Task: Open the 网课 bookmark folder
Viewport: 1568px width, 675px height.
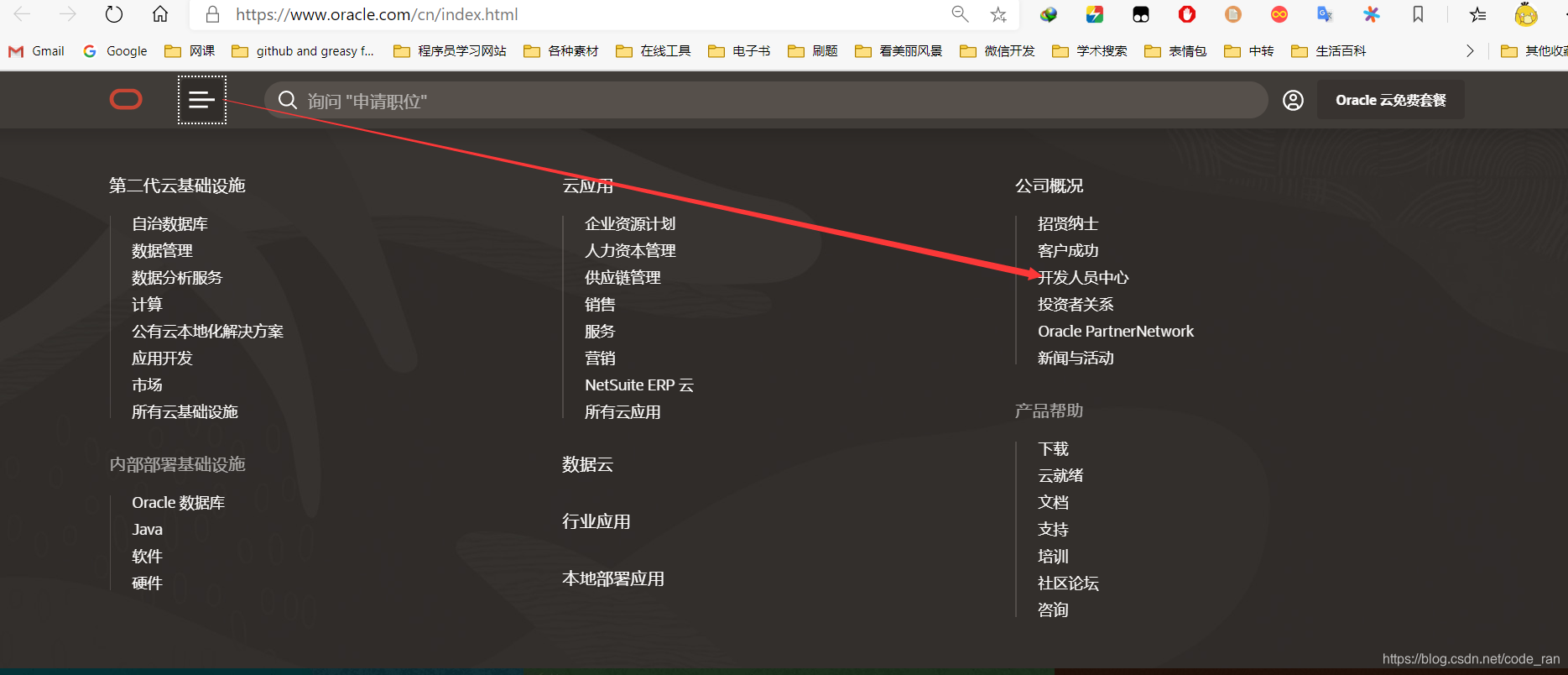Action: pos(190,51)
